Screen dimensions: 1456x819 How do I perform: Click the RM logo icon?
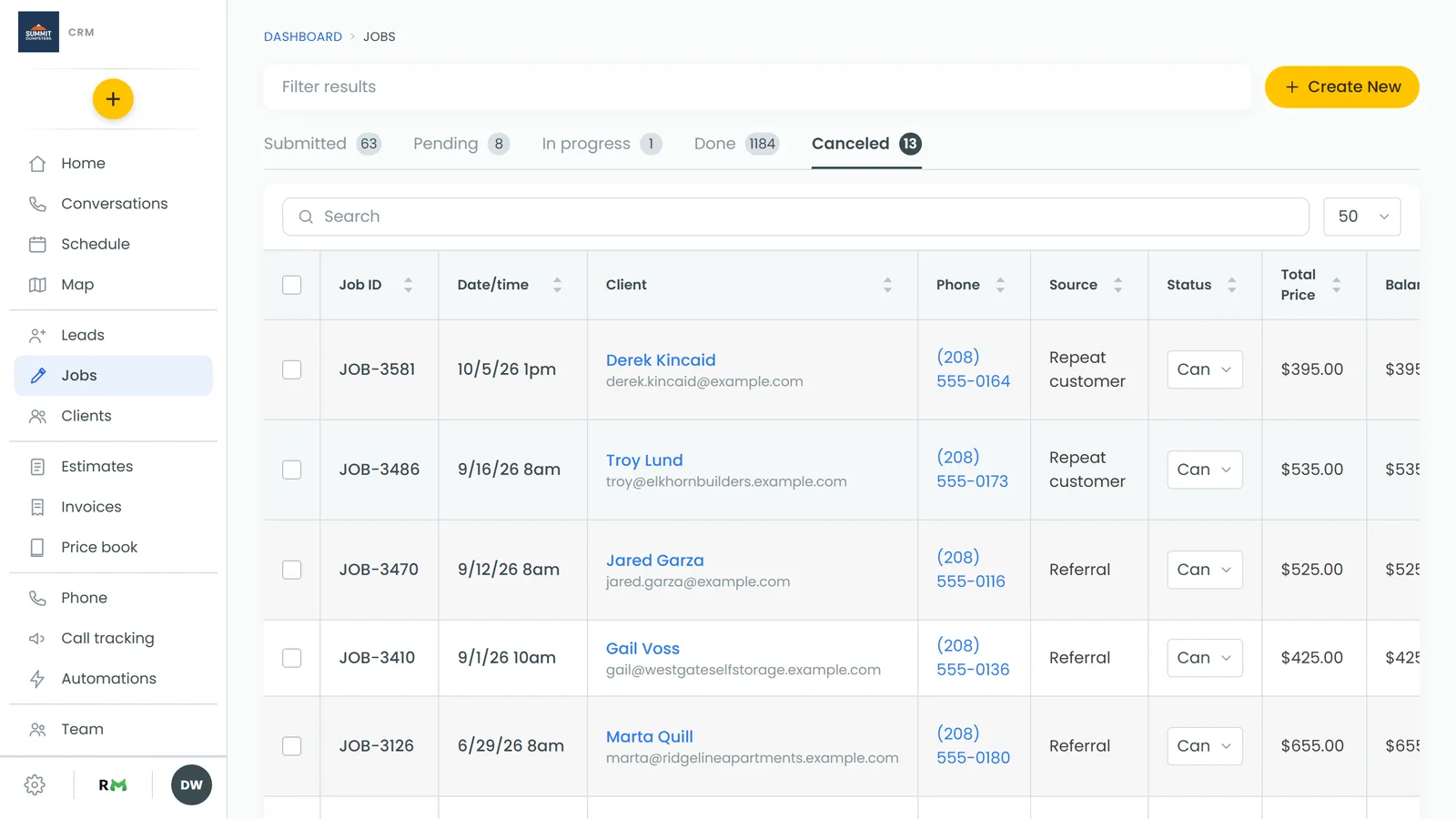(113, 785)
